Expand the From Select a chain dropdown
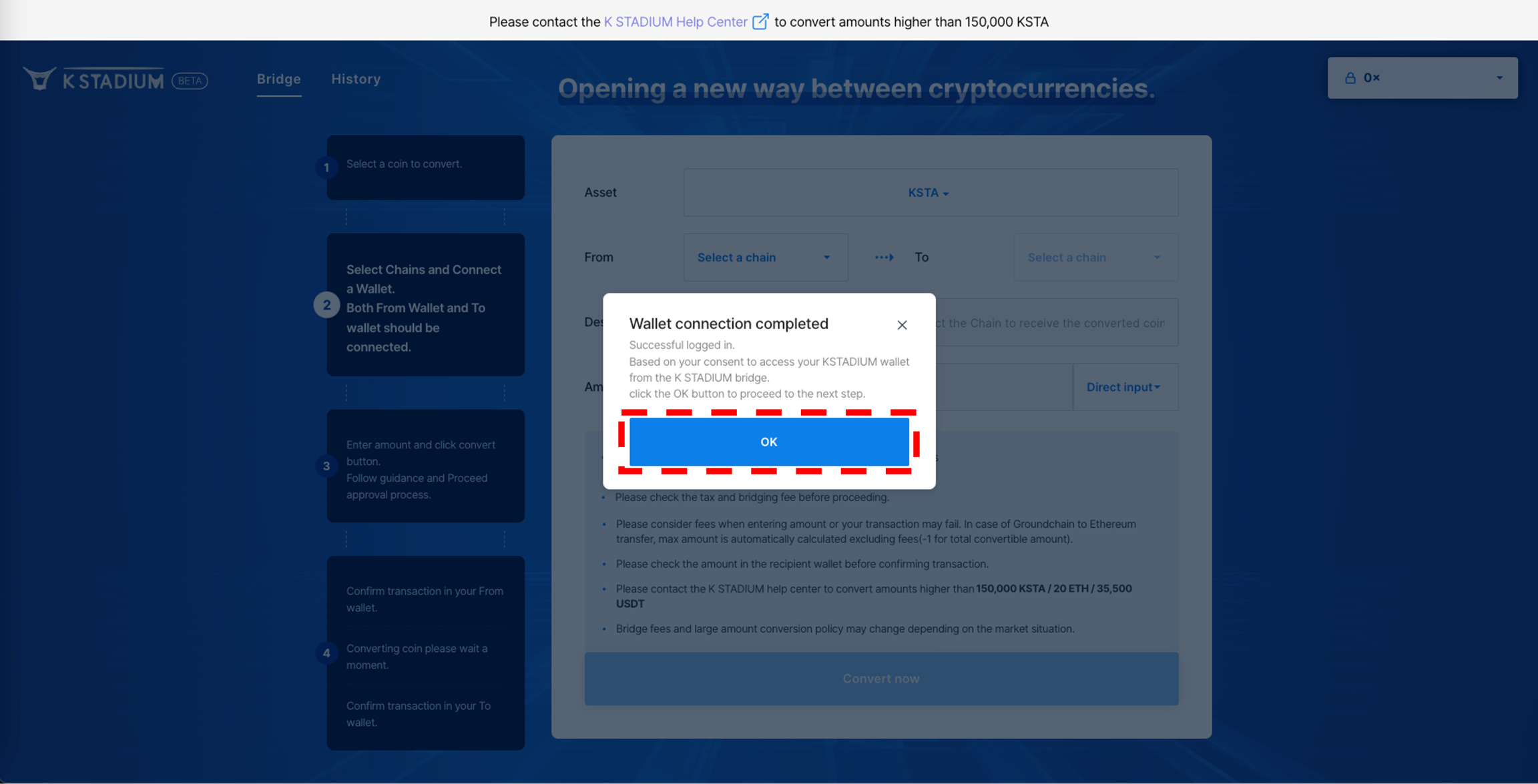 pyautogui.click(x=765, y=258)
